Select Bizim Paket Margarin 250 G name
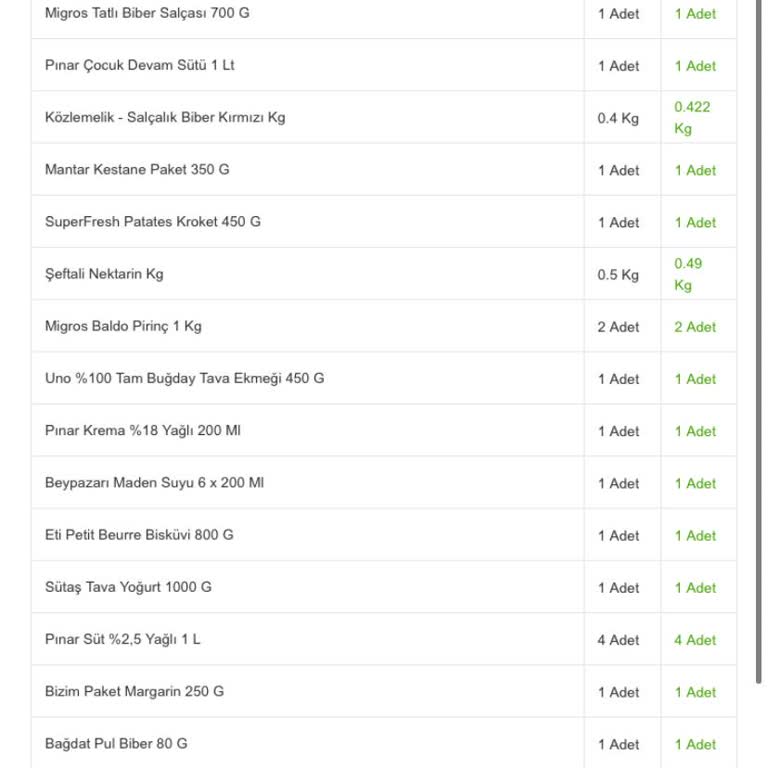Screen dimensions: 768x768 (134, 691)
